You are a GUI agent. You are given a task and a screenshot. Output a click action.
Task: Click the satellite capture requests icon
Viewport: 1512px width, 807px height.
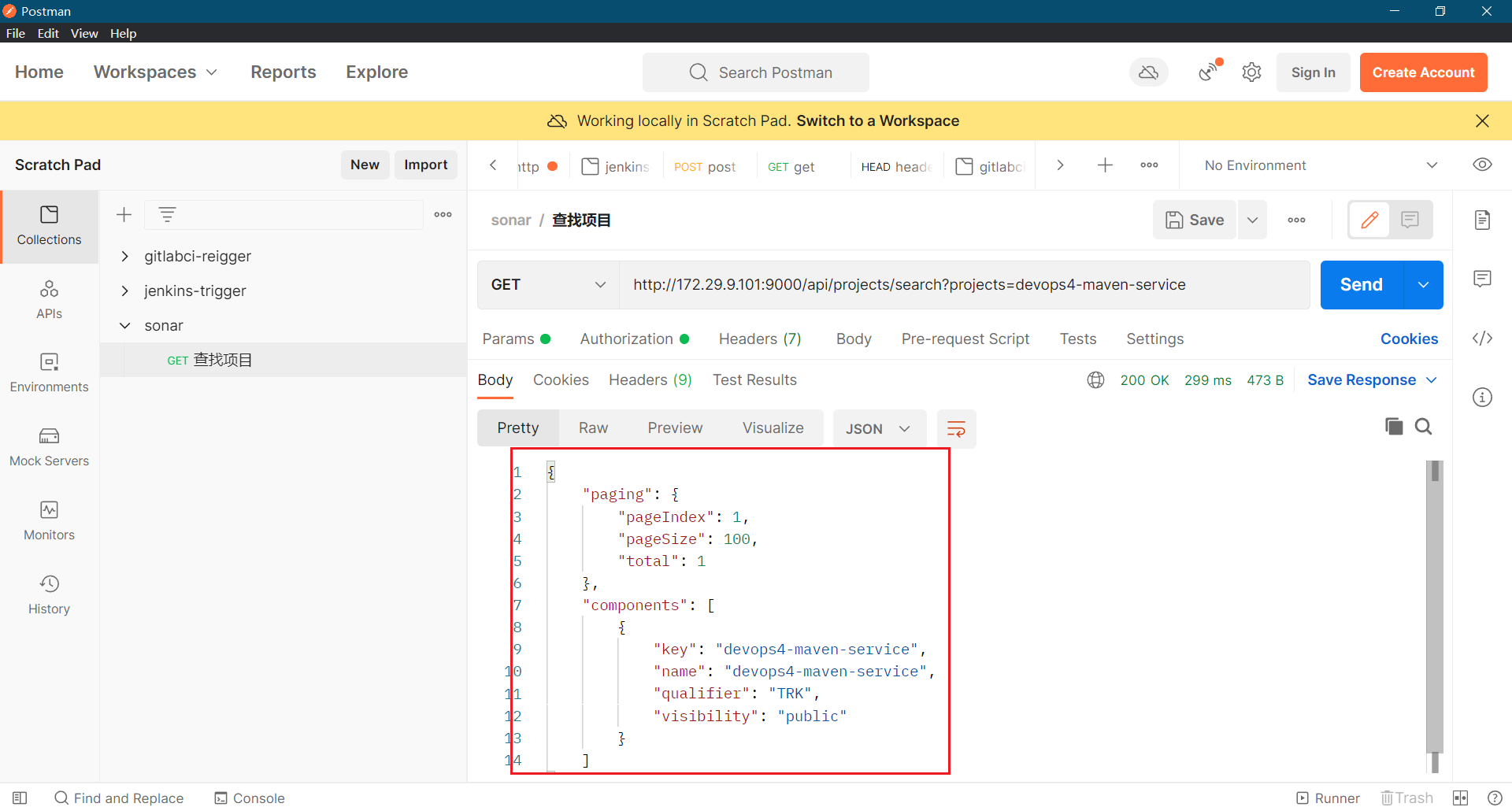(x=1210, y=71)
